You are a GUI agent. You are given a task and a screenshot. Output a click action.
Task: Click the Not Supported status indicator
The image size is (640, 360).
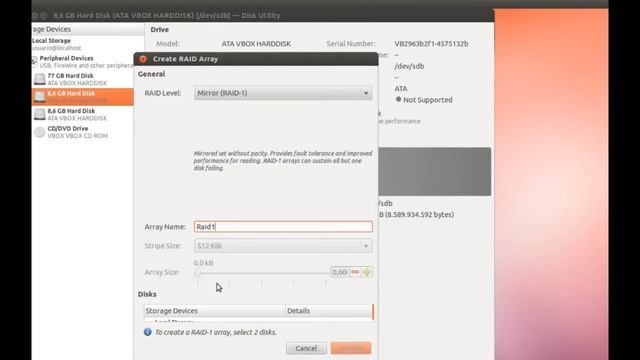pos(424,100)
